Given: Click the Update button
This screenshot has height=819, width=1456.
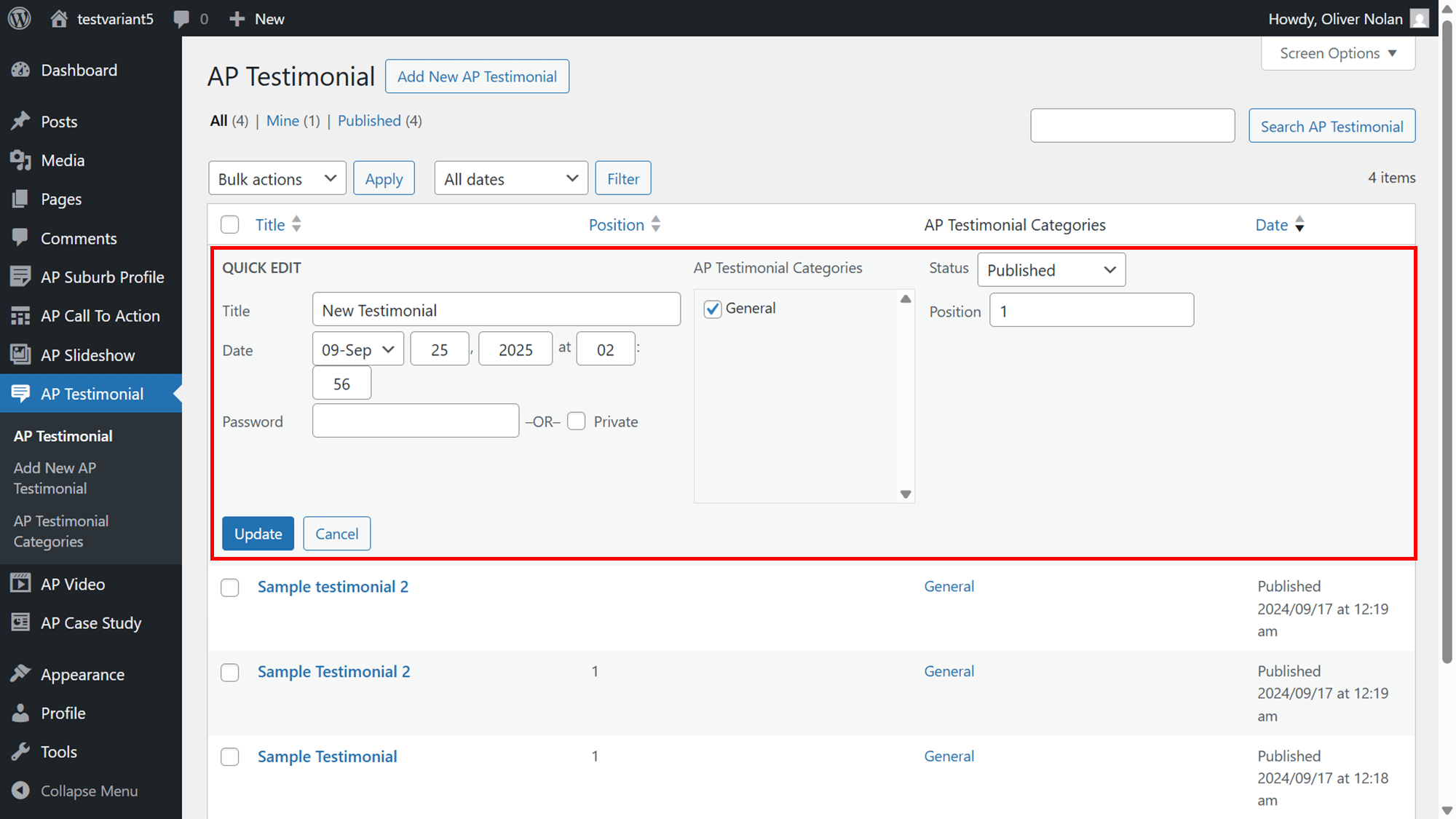Looking at the screenshot, I should click(x=258, y=534).
